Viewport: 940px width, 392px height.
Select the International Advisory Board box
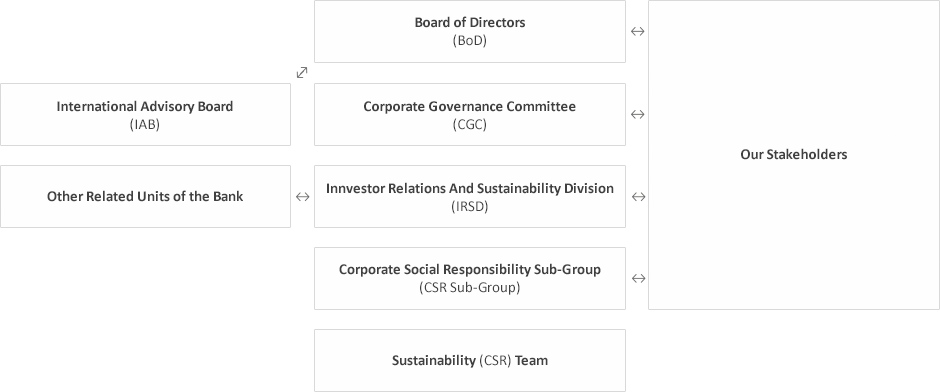(145, 114)
